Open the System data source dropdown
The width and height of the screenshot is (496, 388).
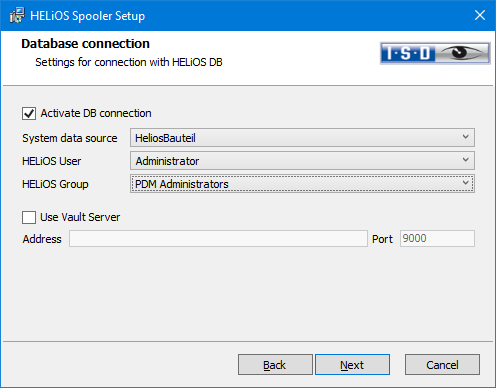(466, 137)
